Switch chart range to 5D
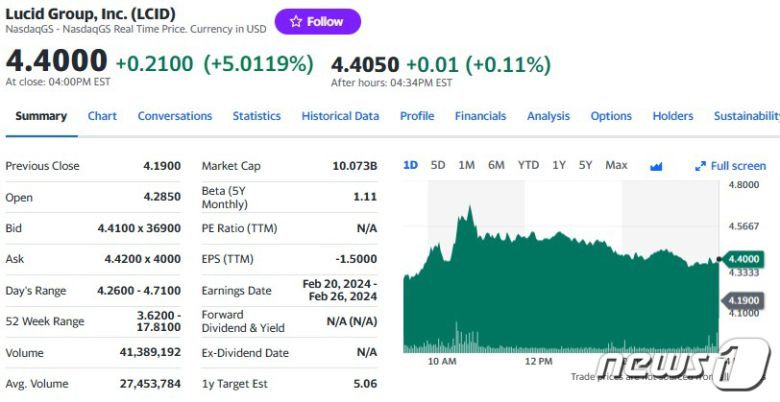Viewport: 780px width, 402px height. pos(438,165)
